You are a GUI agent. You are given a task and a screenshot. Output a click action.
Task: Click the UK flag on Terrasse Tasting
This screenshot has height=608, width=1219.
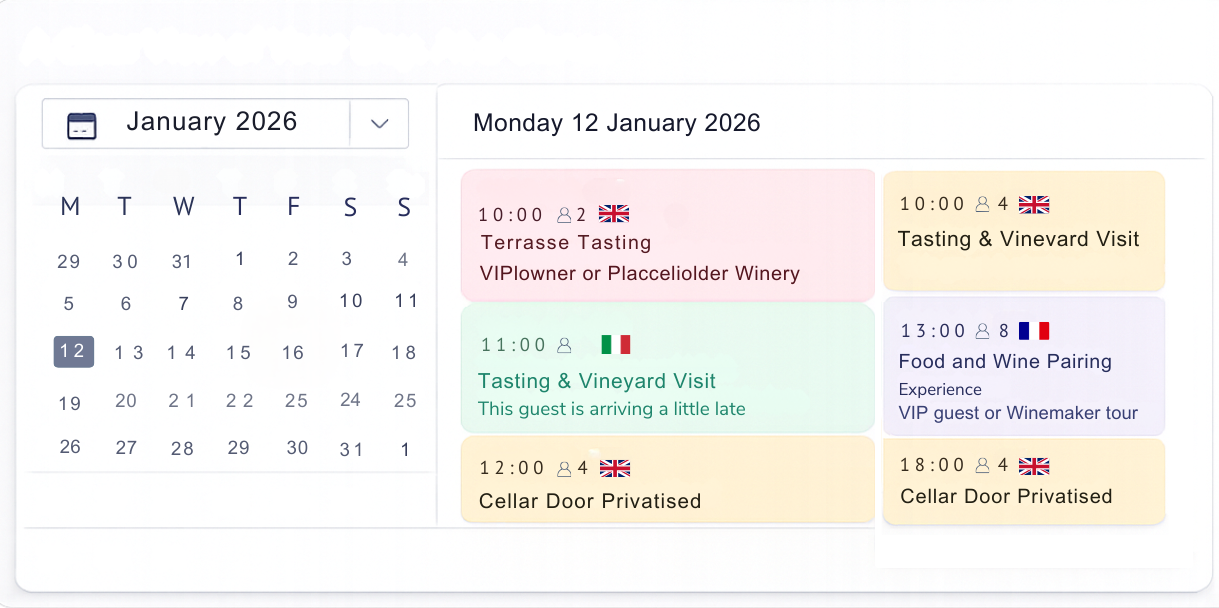(x=614, y=214)
